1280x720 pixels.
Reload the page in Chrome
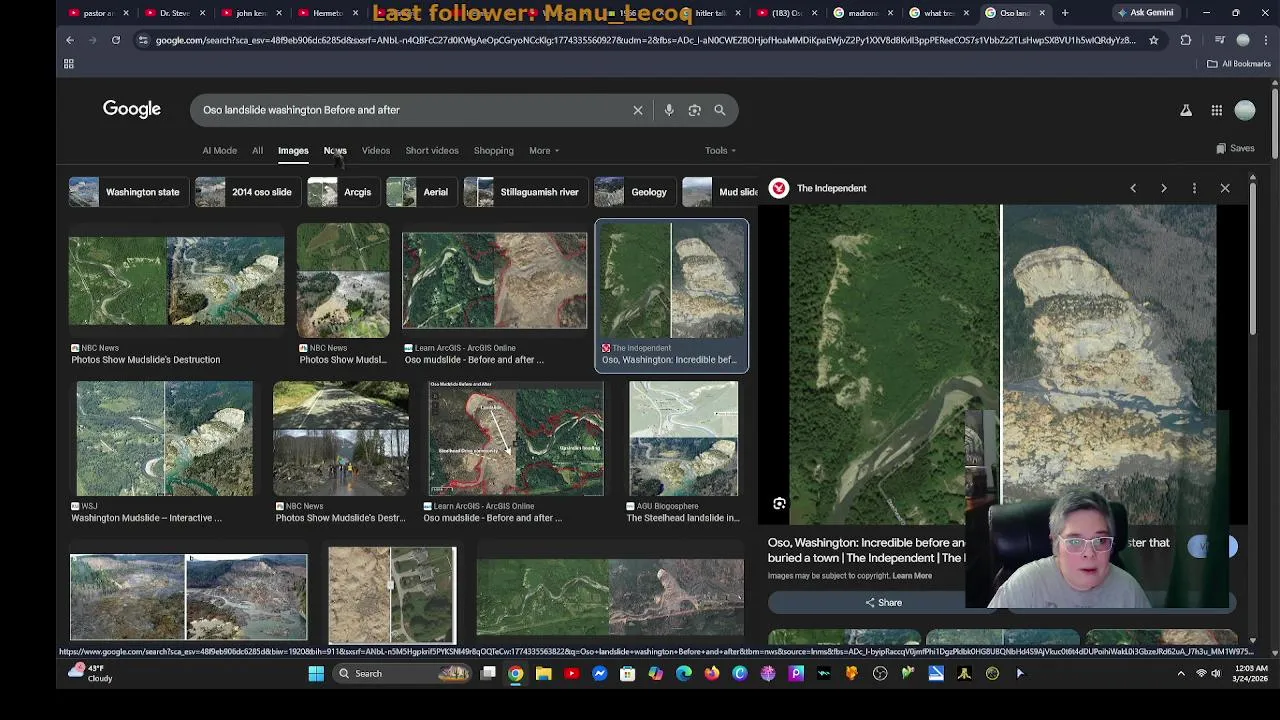(116, 40)
